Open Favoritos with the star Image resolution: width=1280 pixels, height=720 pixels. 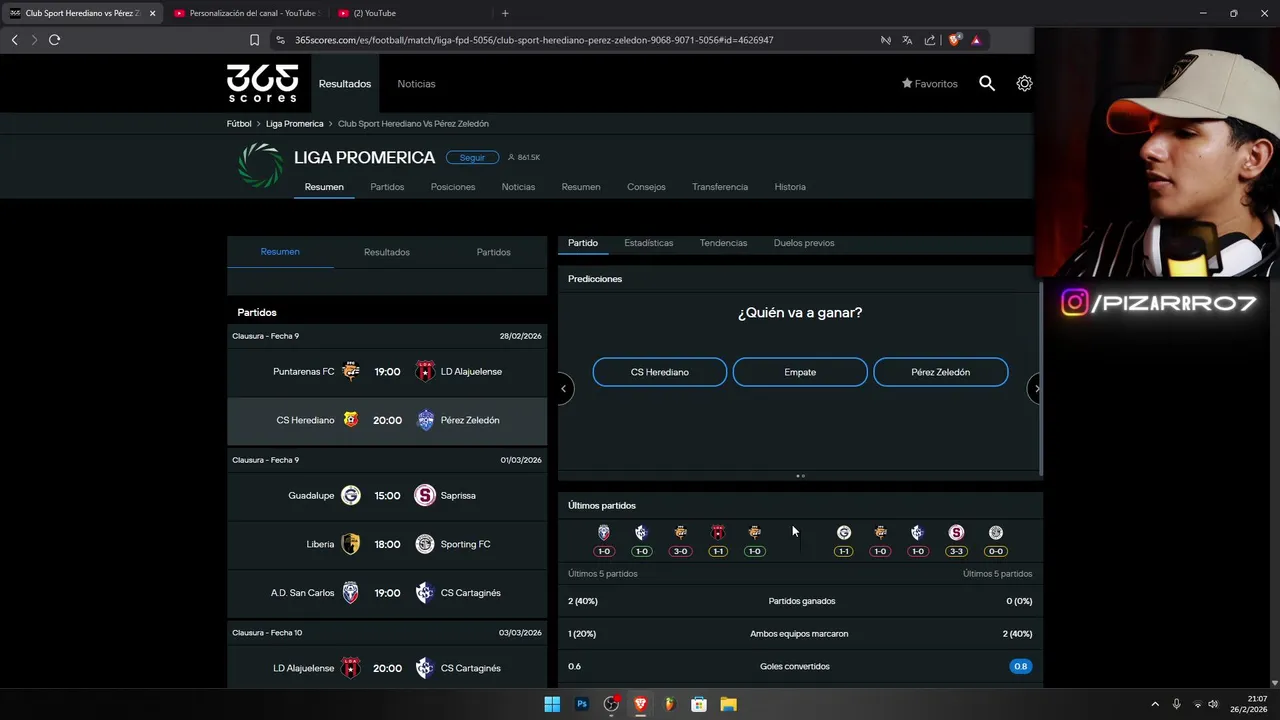click(930, 84)
